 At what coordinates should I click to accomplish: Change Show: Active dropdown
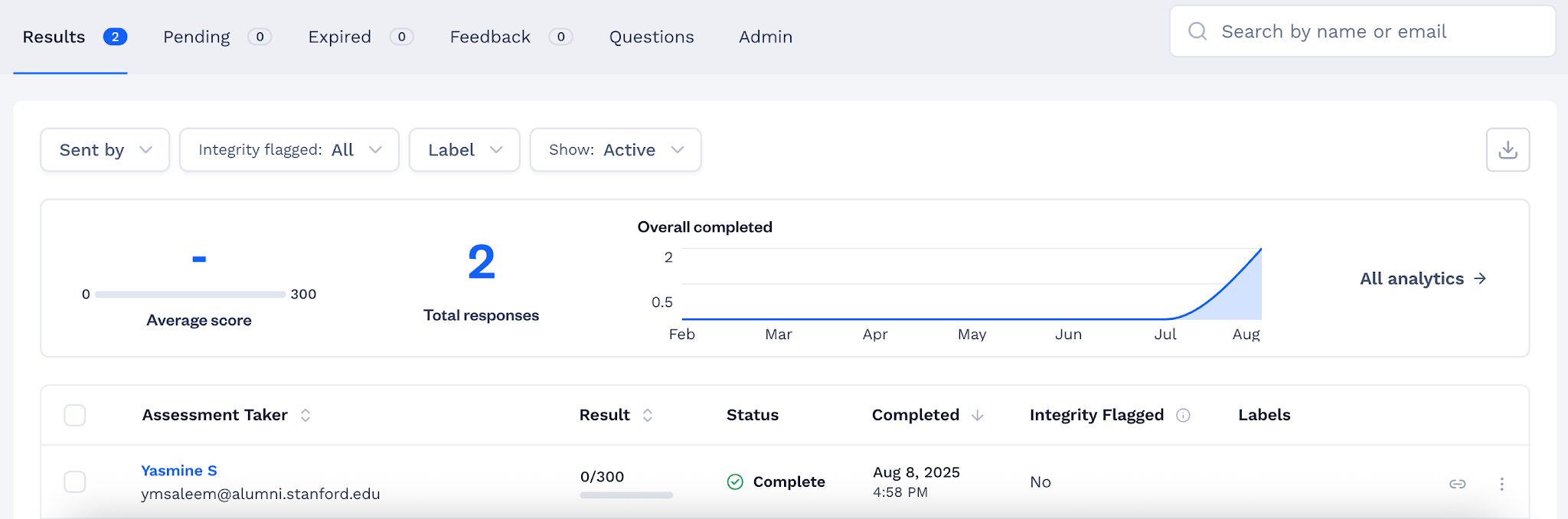pyautogui.click(x=616, y=150)
